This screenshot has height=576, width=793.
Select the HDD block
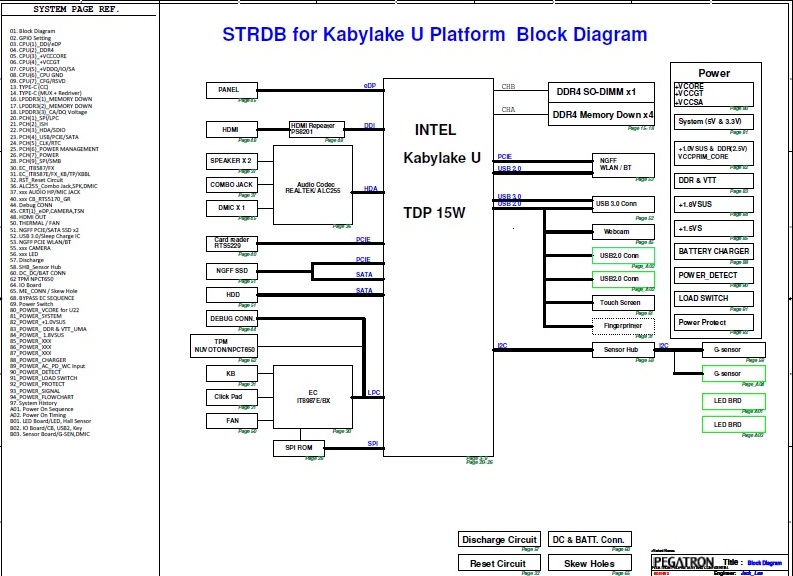(232, 295)
